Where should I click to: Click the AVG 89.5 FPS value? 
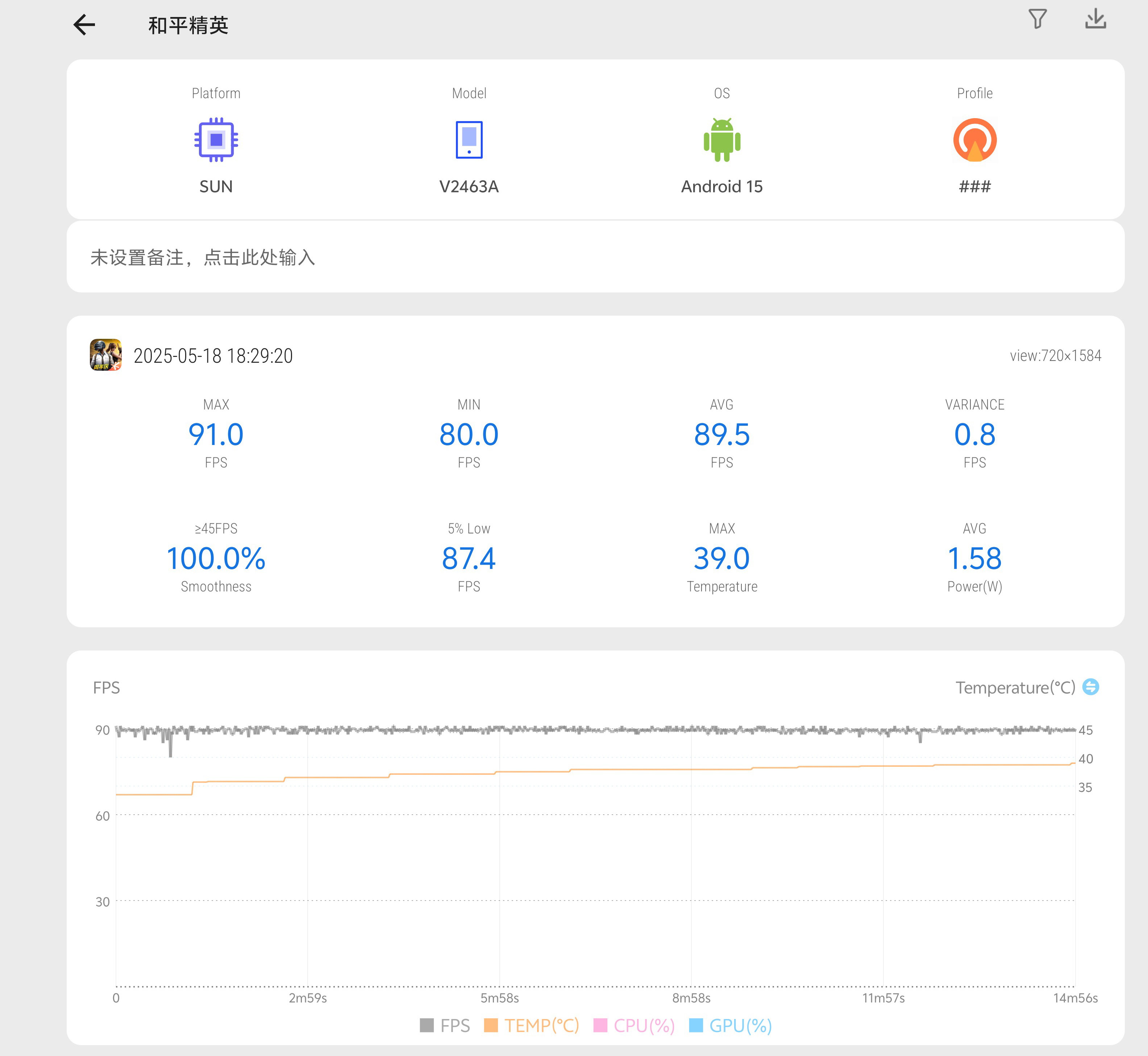[722, 434]
